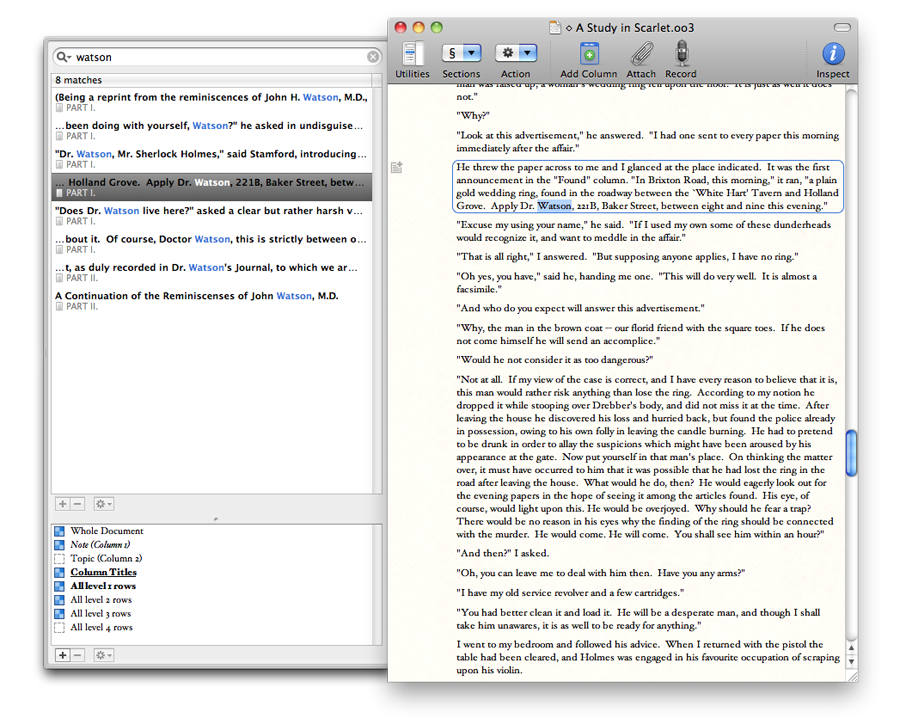
Task: Click the document scroll down arrow
Action: [x=851, y=661]
